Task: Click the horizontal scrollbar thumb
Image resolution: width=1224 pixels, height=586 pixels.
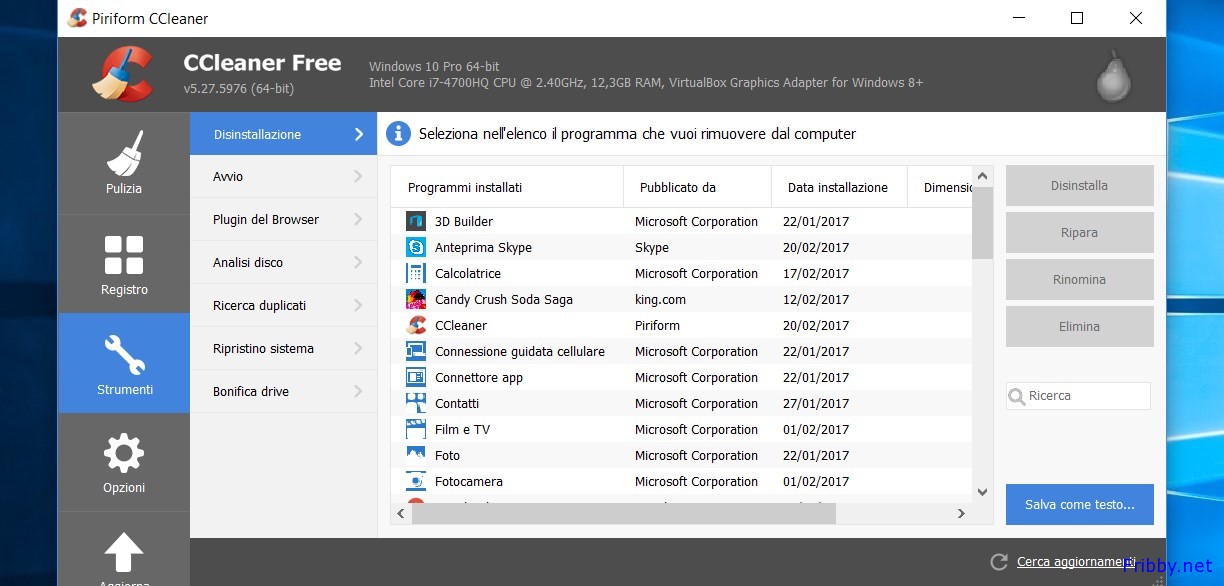Action: 623,513
